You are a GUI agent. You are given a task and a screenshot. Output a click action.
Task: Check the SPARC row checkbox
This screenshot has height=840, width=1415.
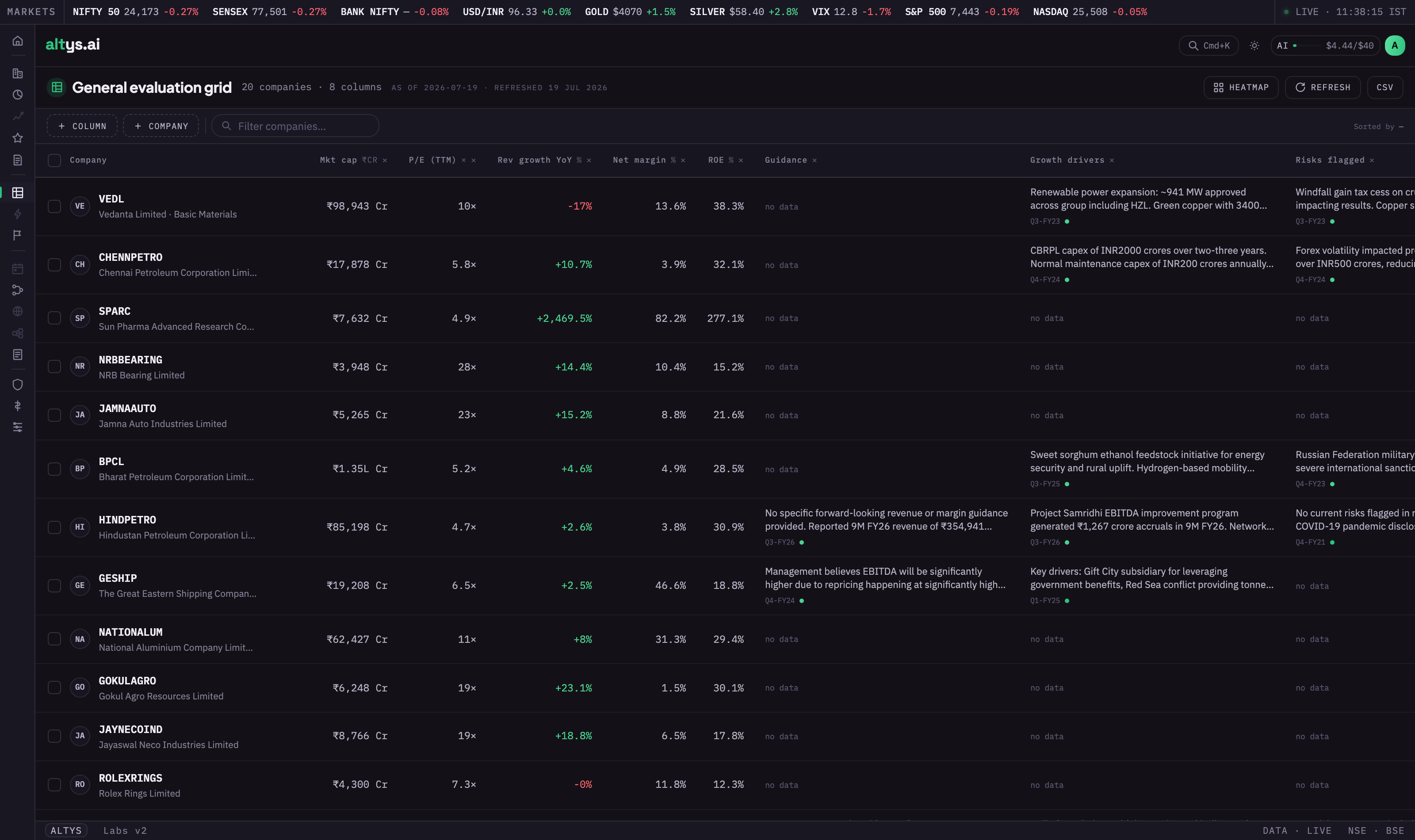[54, 318]
